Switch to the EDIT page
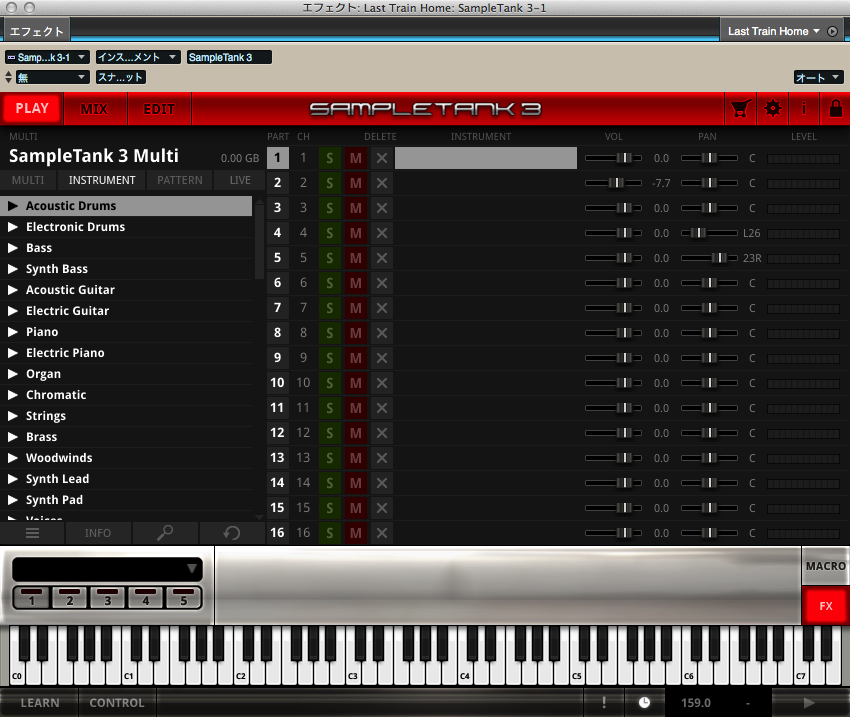The image size is (850, 717). coord(159,109)
